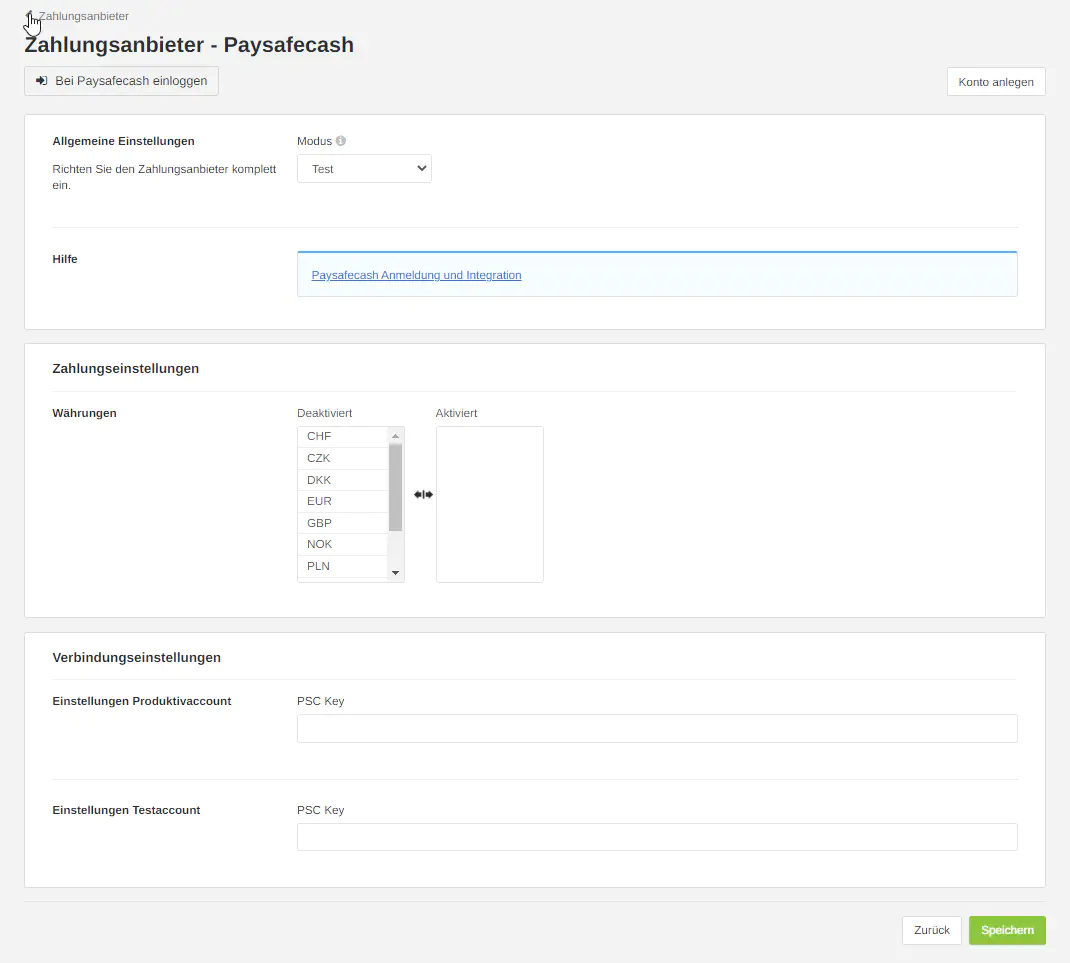The height and width of the screenshot is (963, 1070).
Task: Focus the Produktivaccount PSC Key field
Action: [x=656, y=729]
